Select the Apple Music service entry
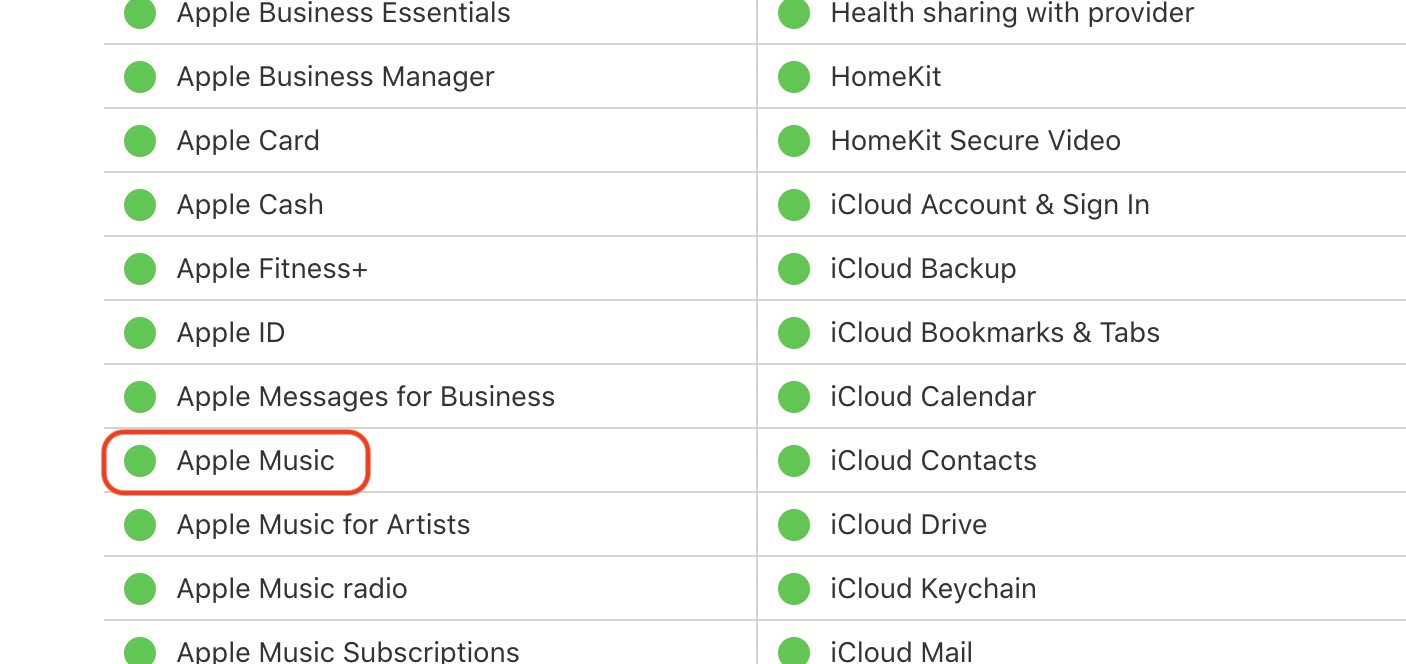The height and width of the screenshot is (664, 1406). [255, 461]
